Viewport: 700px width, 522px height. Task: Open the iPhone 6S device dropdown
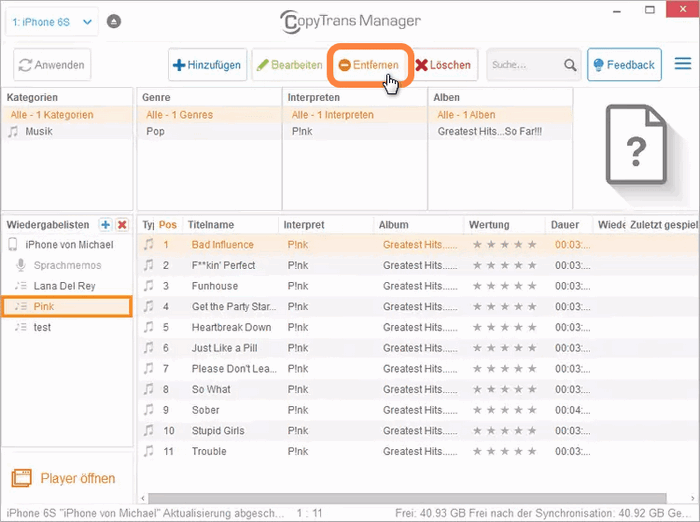pos(52,22)
